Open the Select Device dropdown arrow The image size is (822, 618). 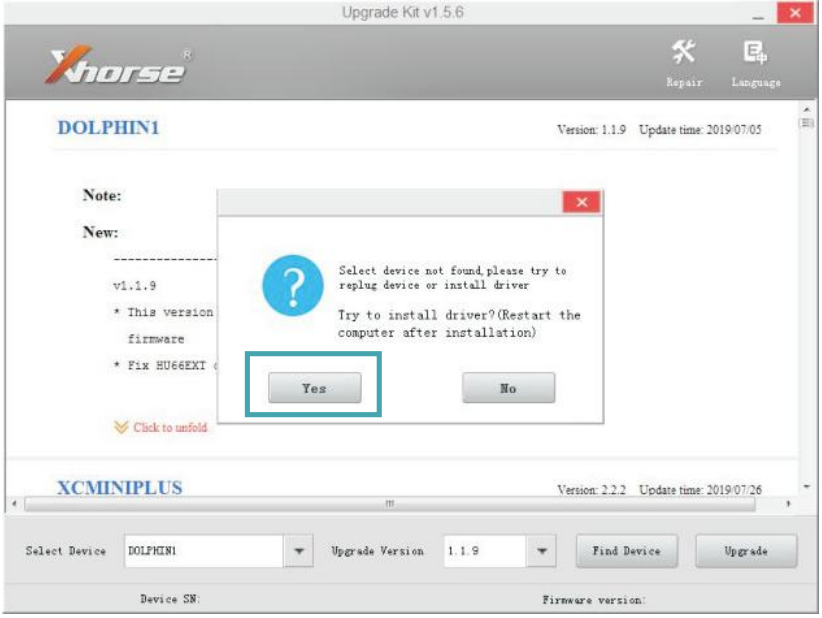pyautogui.click(x=298, y=551)
